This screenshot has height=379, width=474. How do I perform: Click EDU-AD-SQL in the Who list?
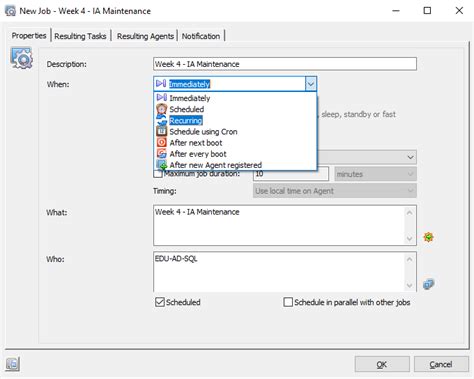tap(176, 258)
